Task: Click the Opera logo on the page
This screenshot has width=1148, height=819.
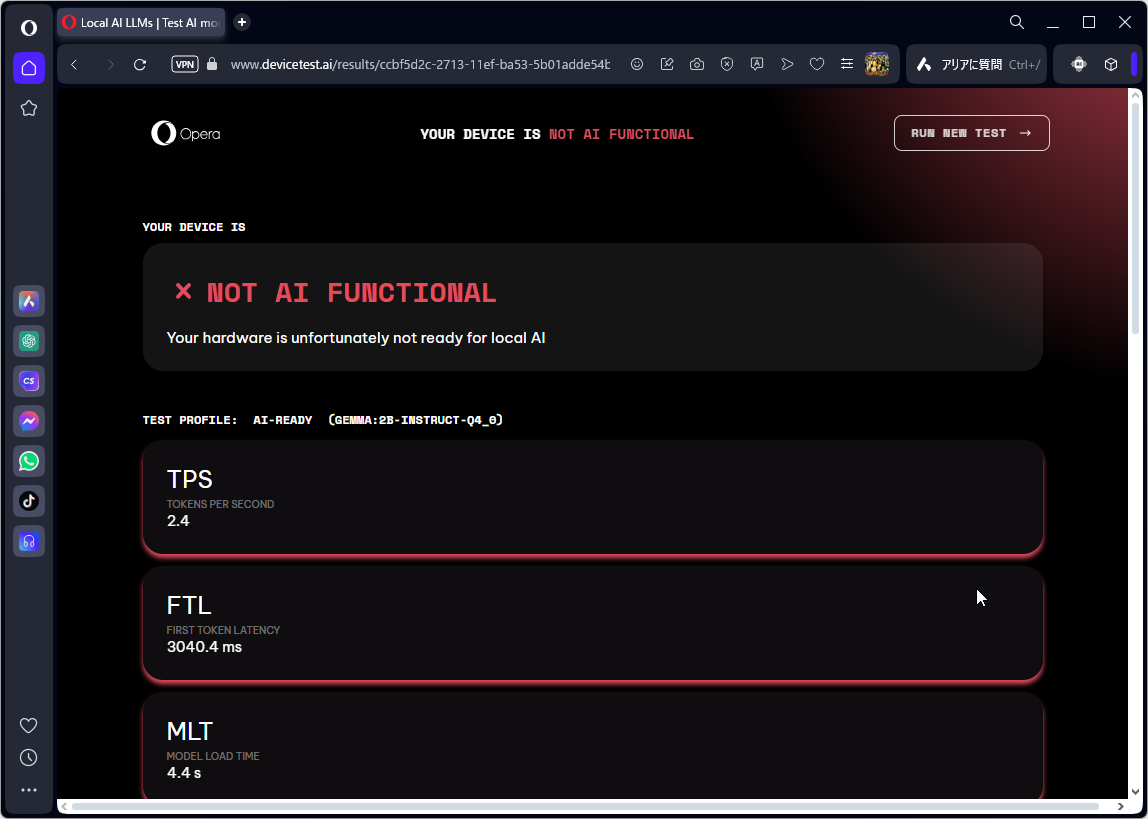Action: [x=185, y=134]
